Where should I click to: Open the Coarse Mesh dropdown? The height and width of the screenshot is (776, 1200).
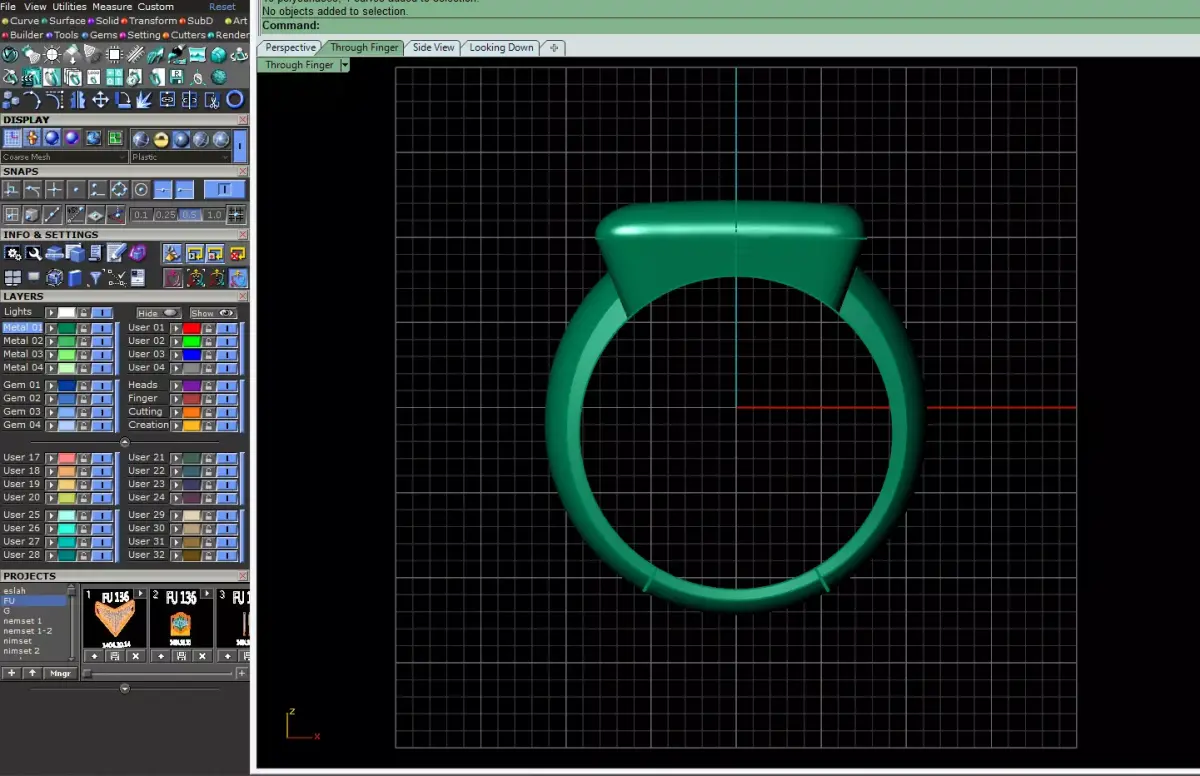64,157
